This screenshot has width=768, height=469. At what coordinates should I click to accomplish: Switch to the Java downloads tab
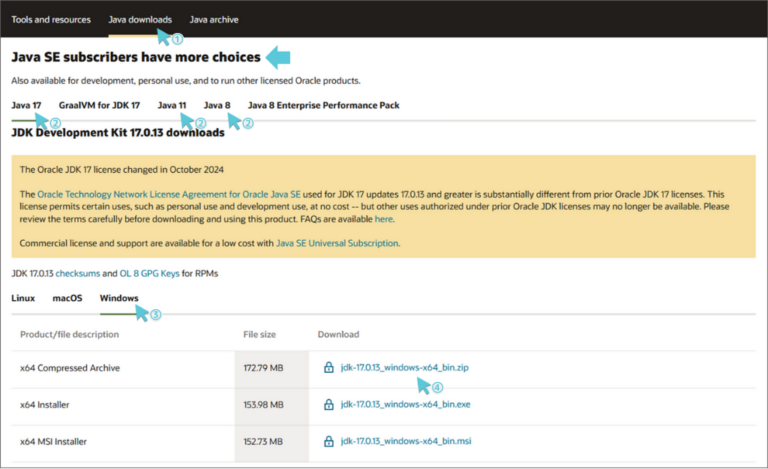tap(139, 19)
